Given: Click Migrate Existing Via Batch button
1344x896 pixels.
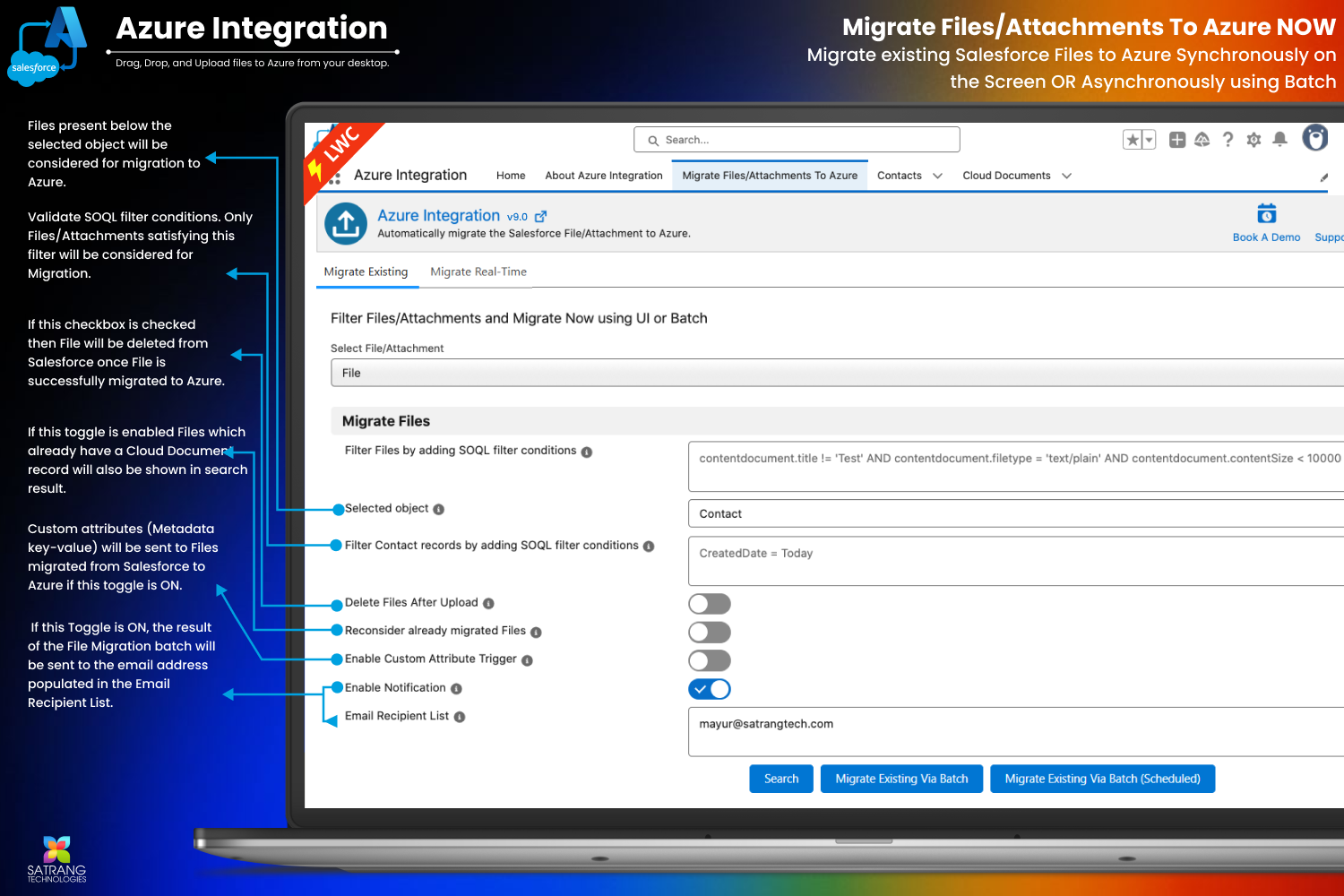Looking at the screenshot, I should click(x=901, y=779).
